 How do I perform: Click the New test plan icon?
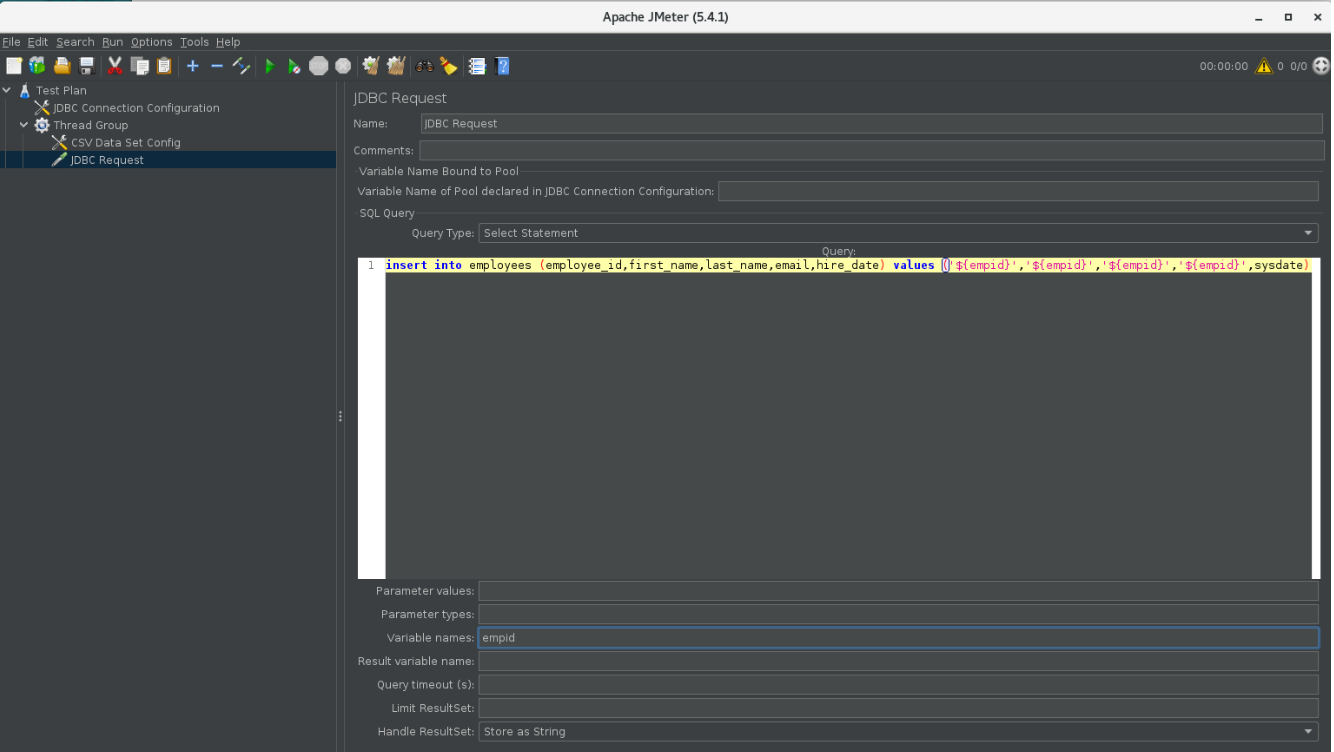[13, 66]
